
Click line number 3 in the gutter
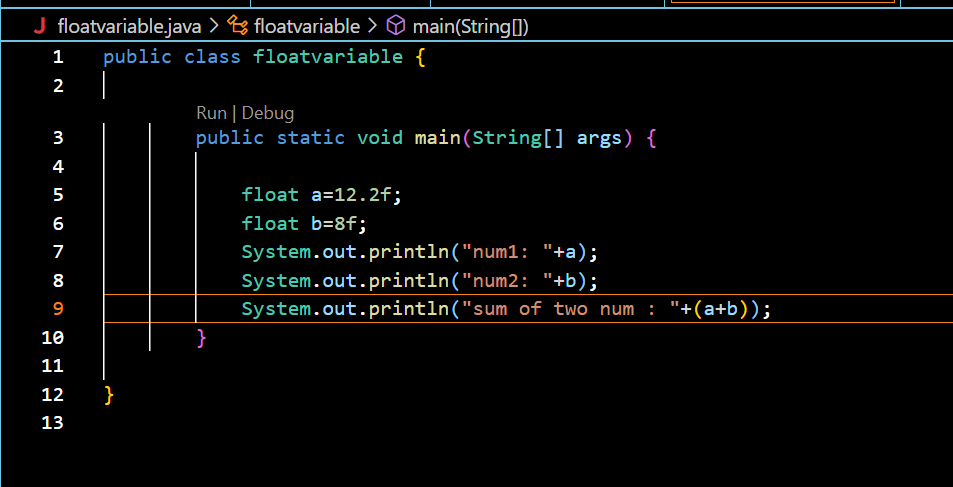pos(58,138)
